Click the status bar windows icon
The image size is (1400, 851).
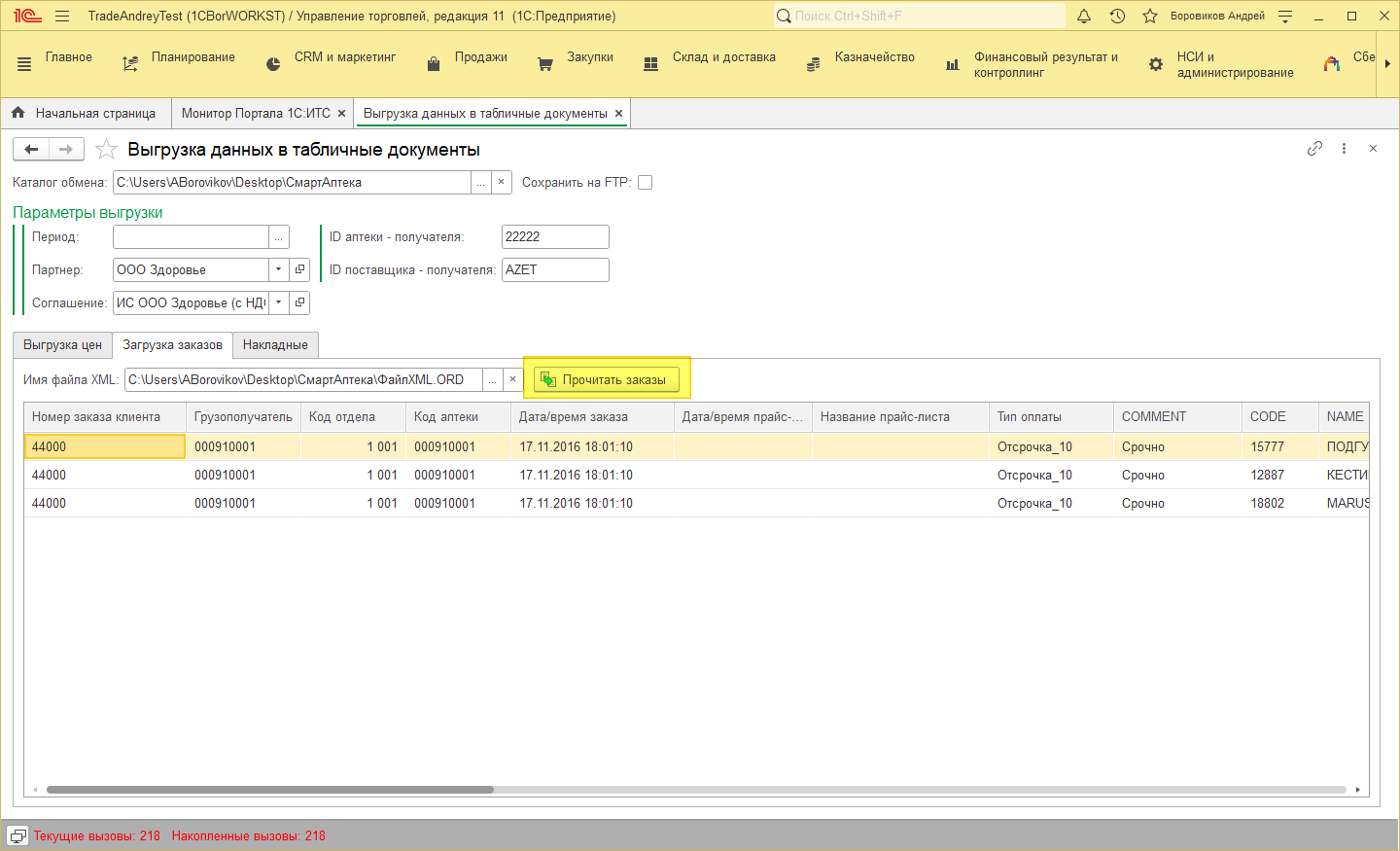[17, 835]
